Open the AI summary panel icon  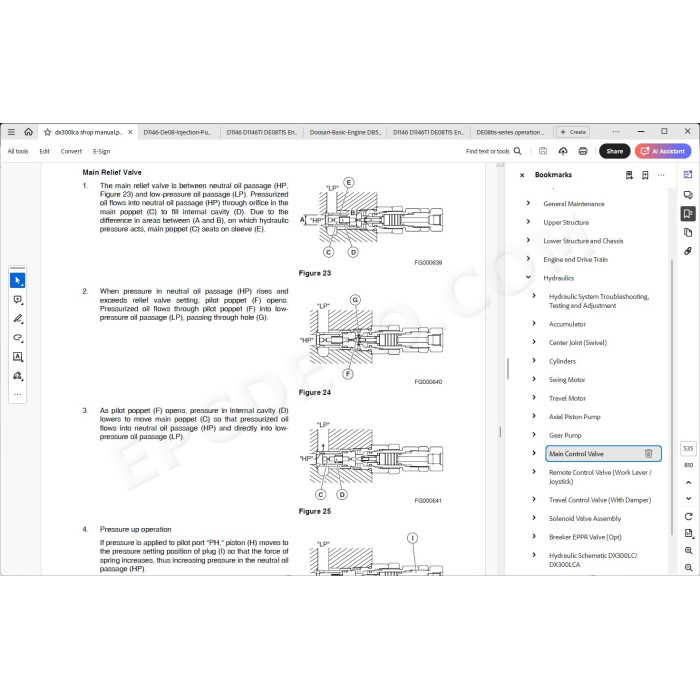(688, 175)
